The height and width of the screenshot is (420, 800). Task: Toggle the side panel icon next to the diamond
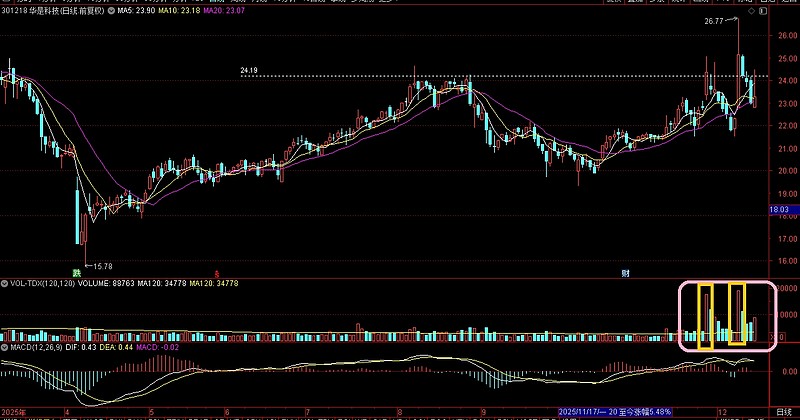pyautogui.click(x=763, y=11)
